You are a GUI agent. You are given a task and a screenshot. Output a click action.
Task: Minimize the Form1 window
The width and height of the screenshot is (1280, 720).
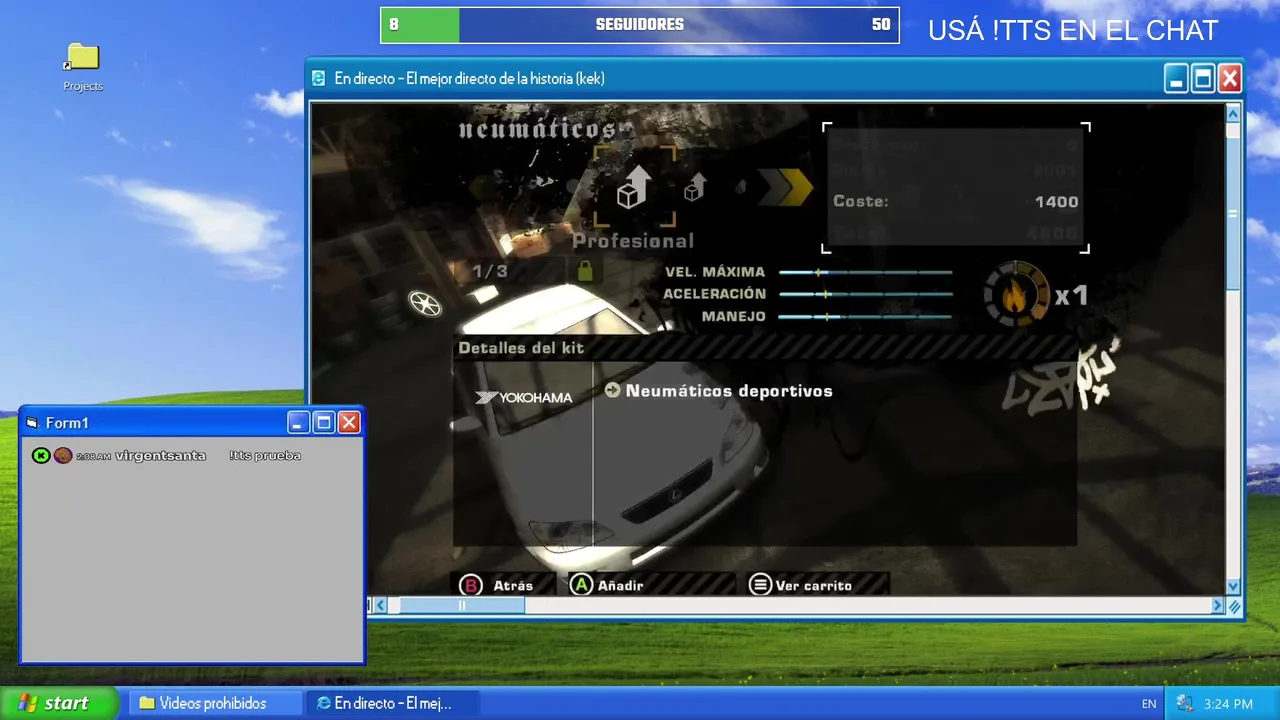pyautogui.click(x=299, y=422)
